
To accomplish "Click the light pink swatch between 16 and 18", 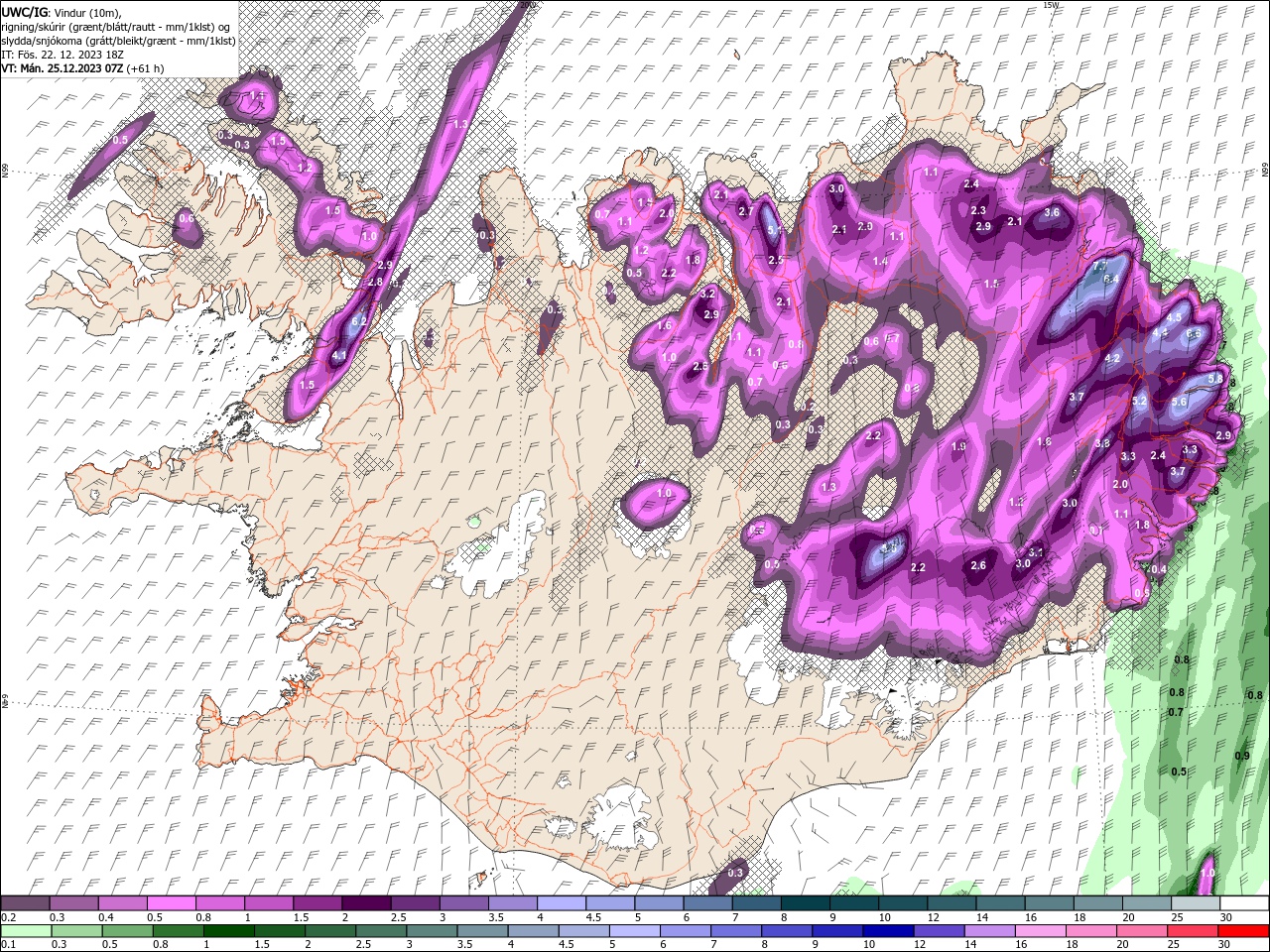I will (1041, 931).
